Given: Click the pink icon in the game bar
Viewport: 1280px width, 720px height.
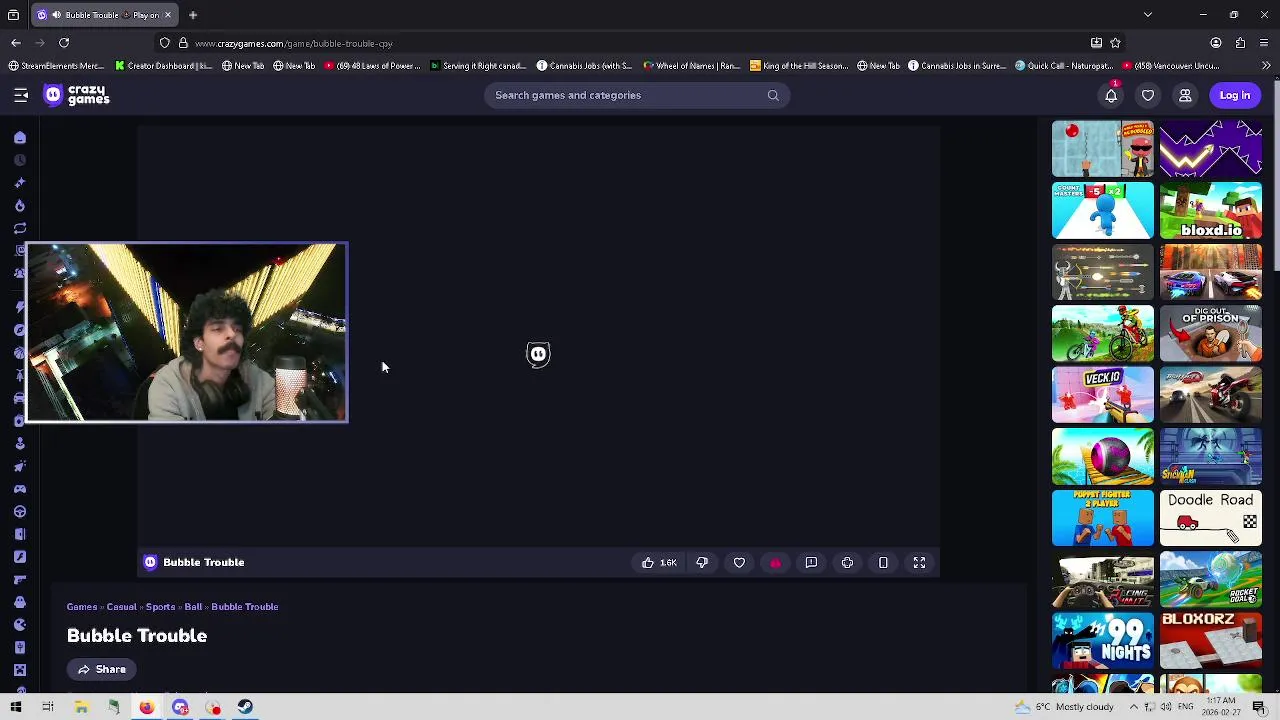Looking at the screenshot, I should [775, 563].
